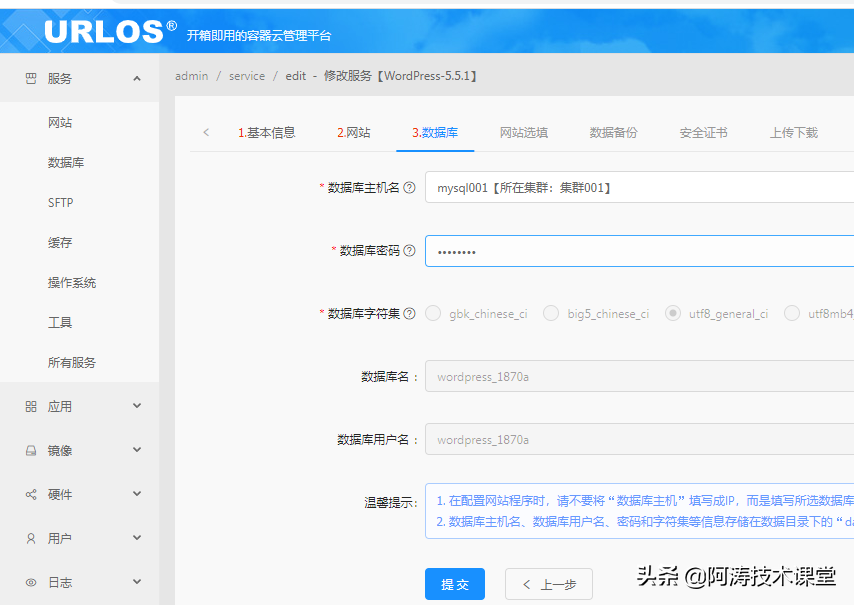
Task: Open help tooltip beside 数据库字符集
Action: coord(410,314)
